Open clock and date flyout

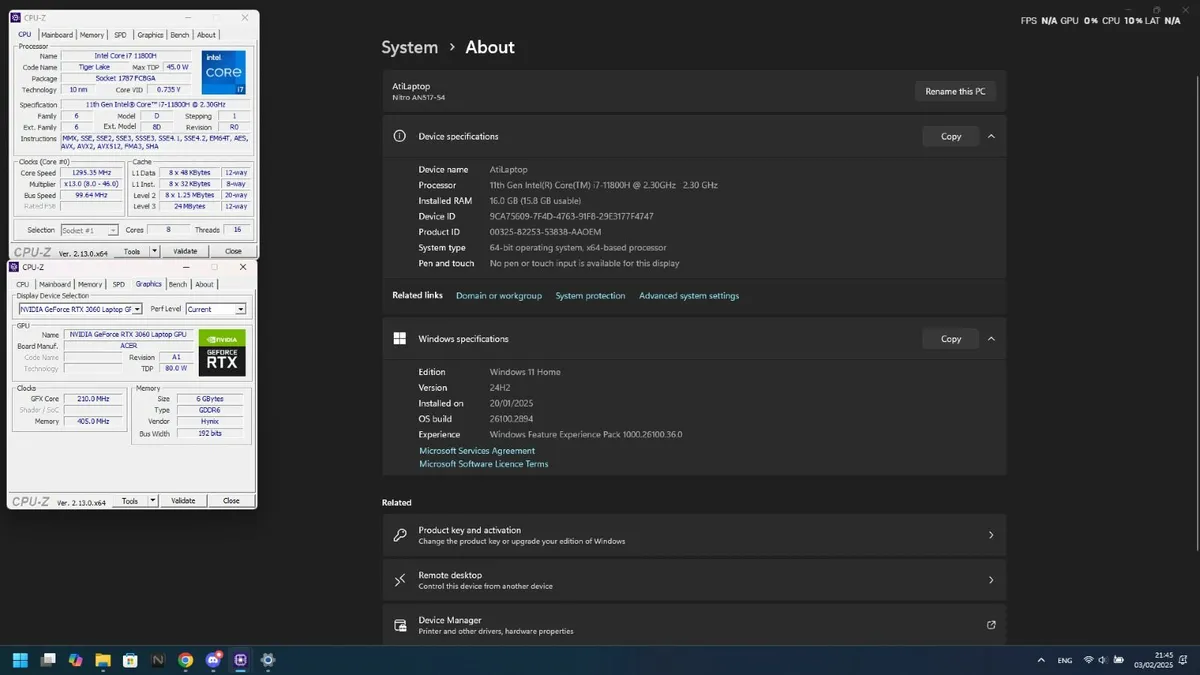(1154, 660)
